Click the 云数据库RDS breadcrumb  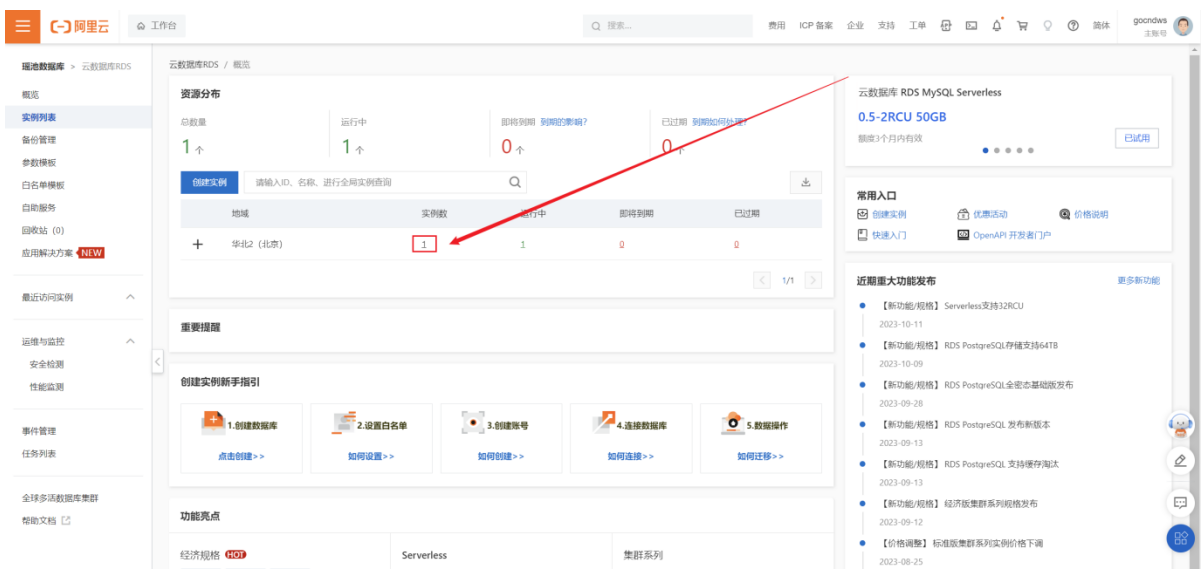(193, 65)
